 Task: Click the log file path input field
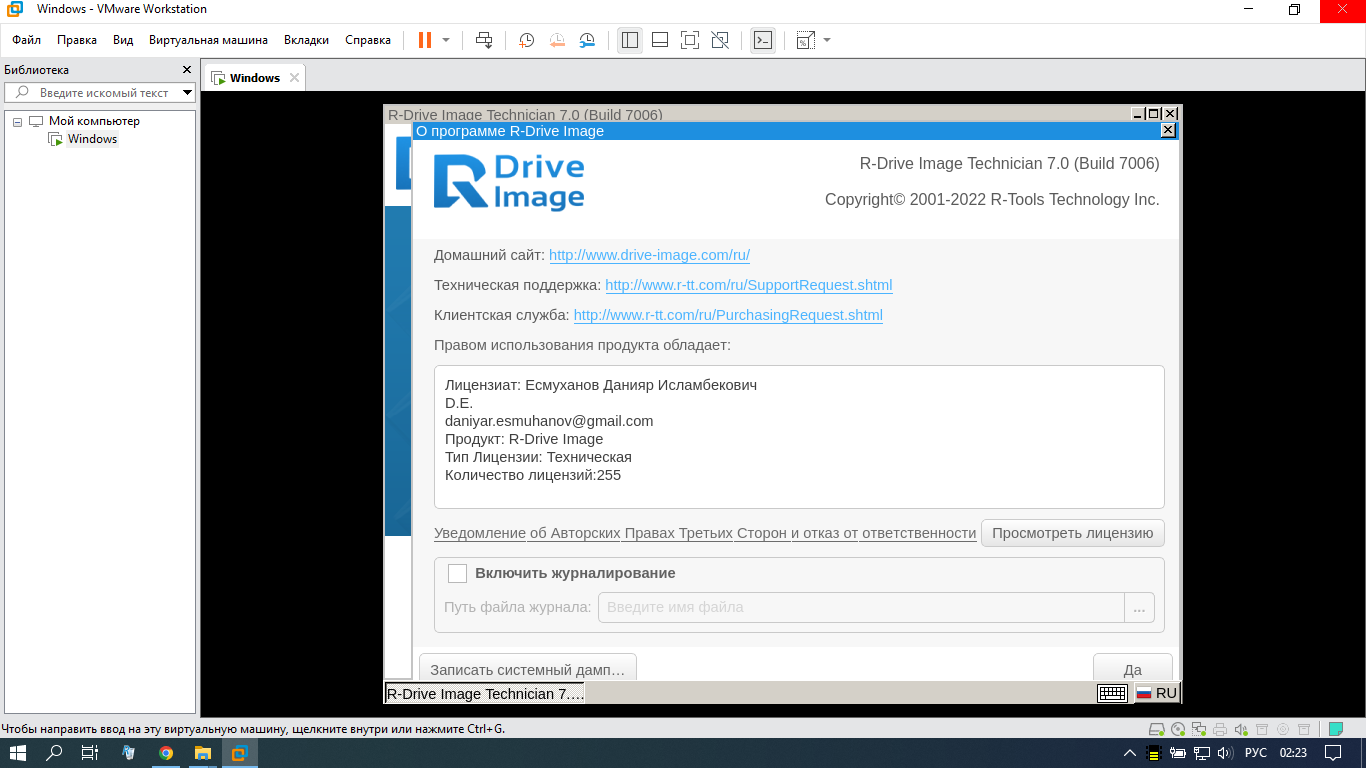pos(861,607)
